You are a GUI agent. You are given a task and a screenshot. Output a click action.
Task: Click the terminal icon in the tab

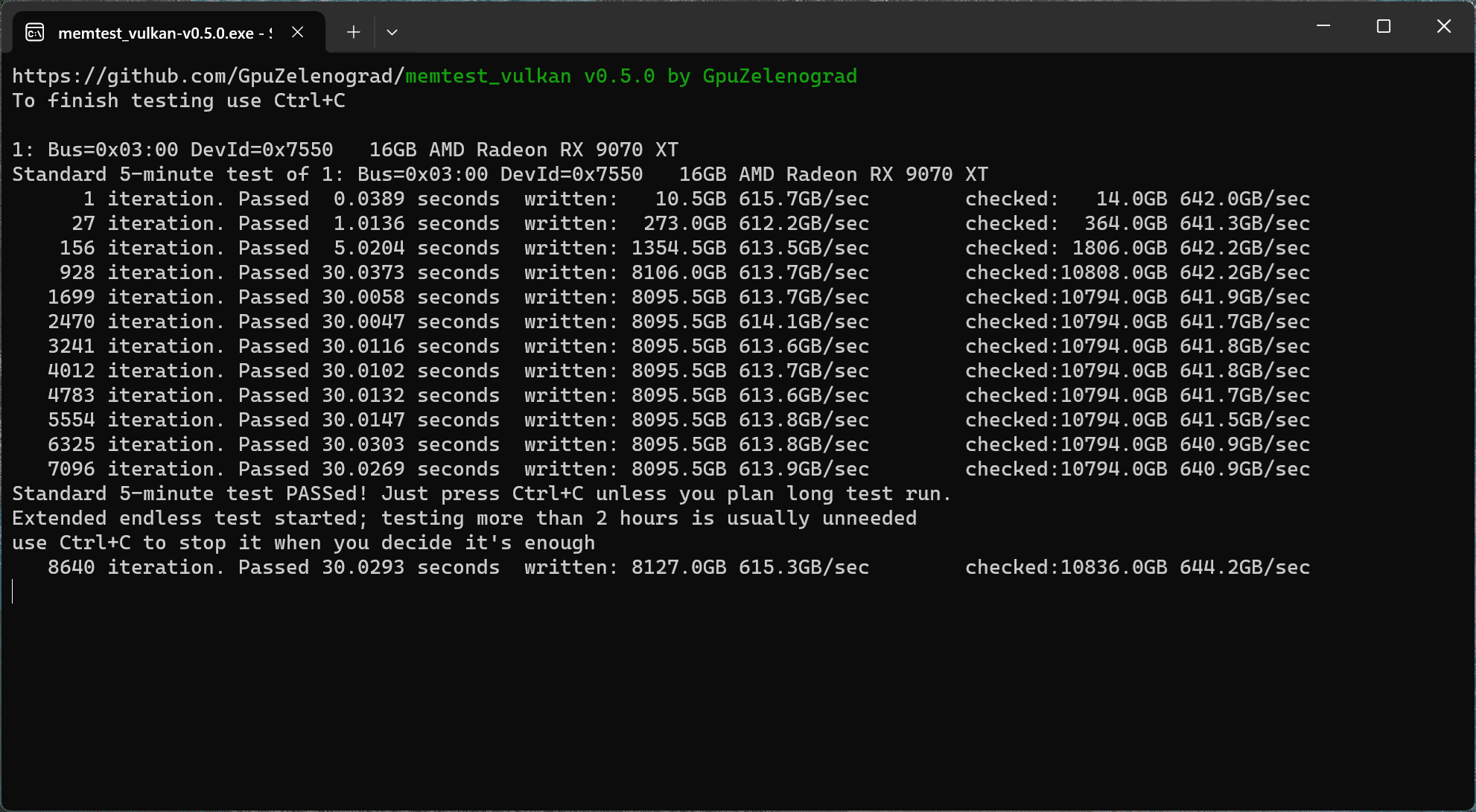click(x=35, y=33)
